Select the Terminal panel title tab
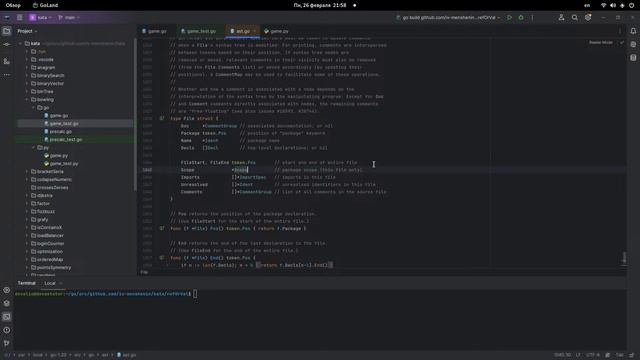 pos(27,283)
